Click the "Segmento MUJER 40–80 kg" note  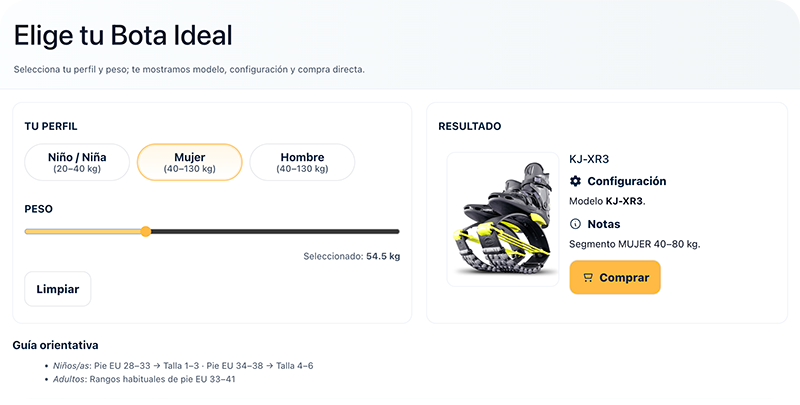(634, 243)
